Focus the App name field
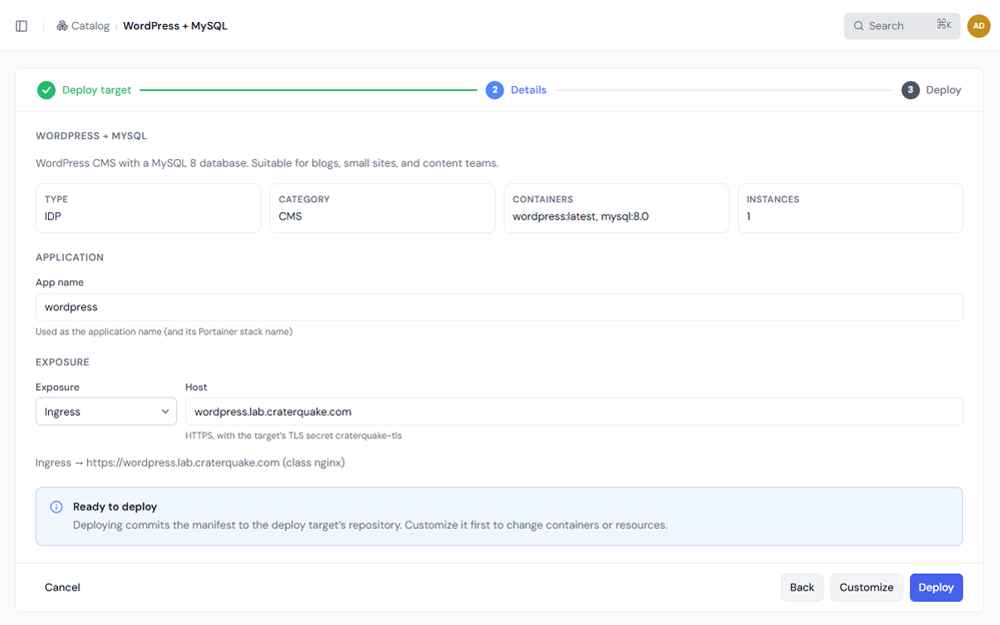Image resolution: width=1000 pixels, height=625 pixels. click(499, 307)
